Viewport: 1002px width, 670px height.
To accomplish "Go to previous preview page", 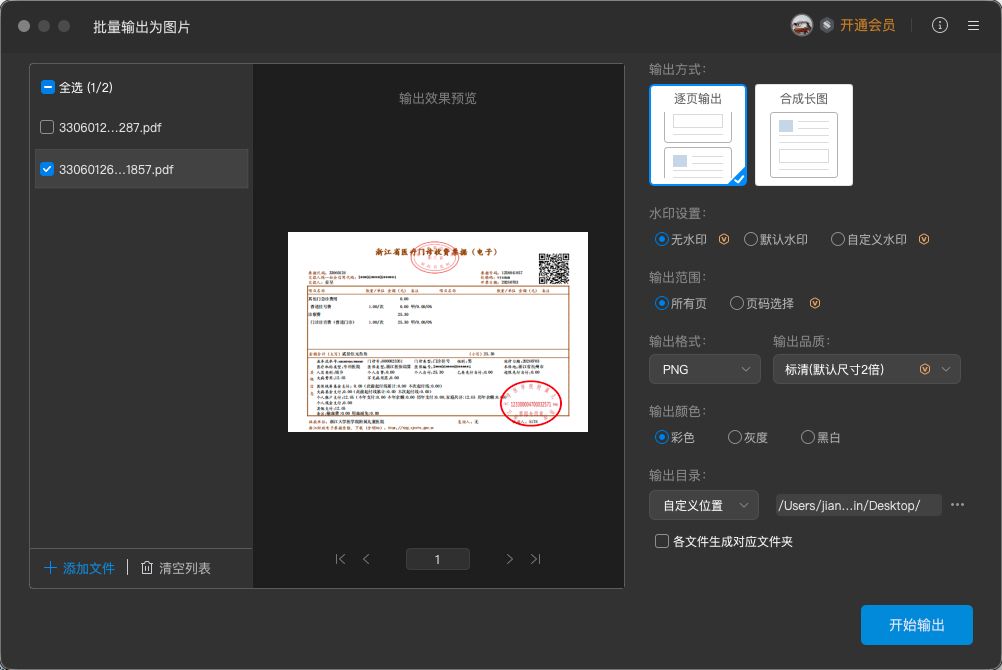I will [x=366, y=559].
